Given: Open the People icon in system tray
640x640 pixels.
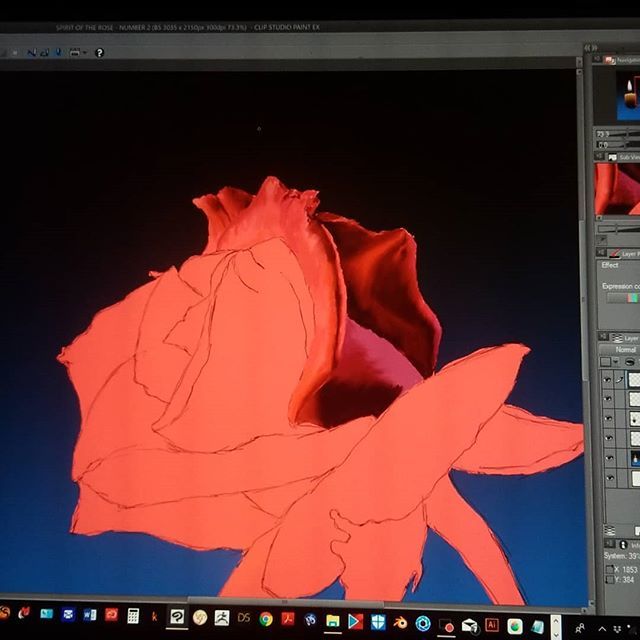Looking at the screenshot, I should tap(580, 628).
